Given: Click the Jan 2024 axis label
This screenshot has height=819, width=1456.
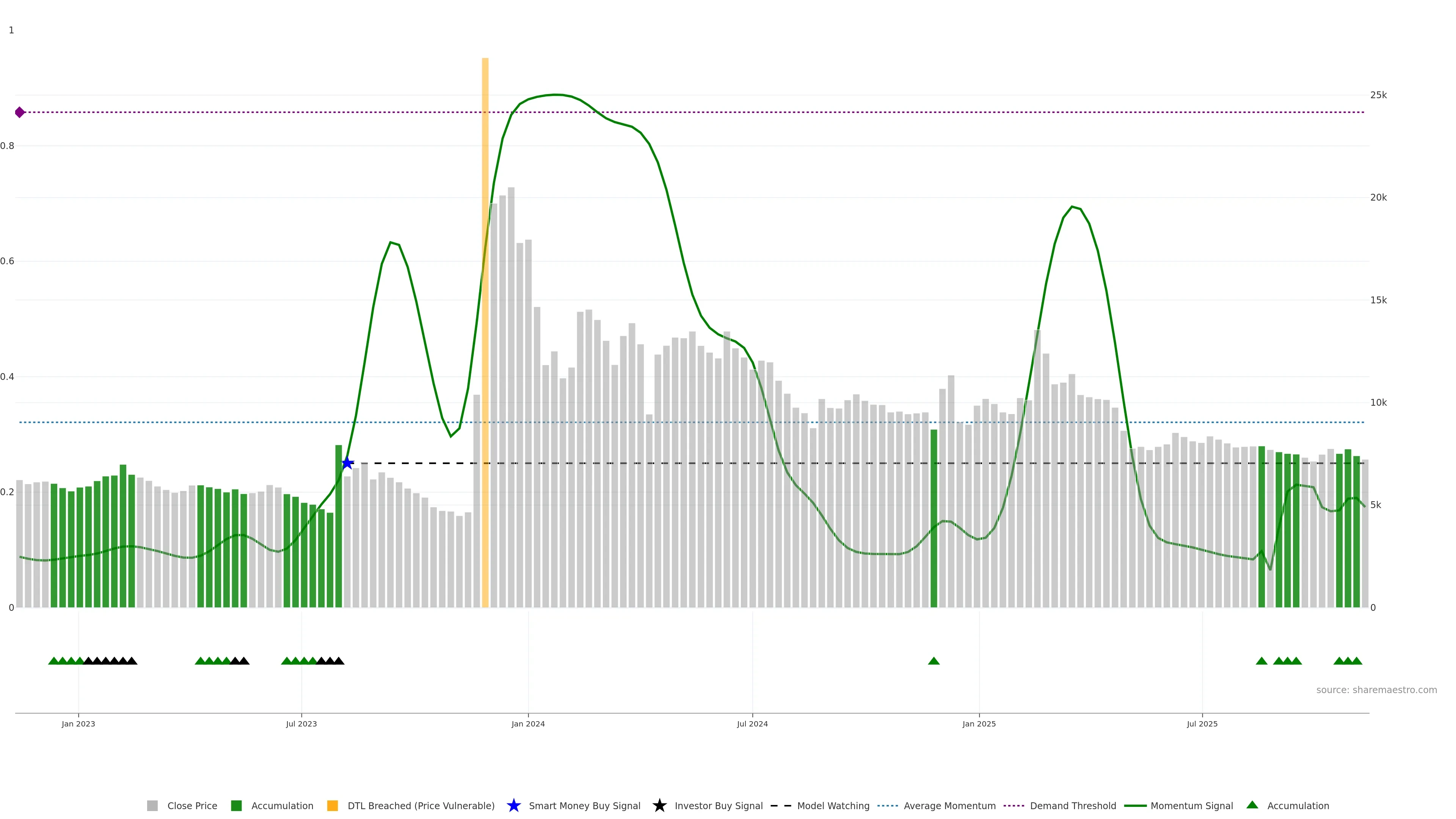Looking at the screenshot, I should (528, 723).
